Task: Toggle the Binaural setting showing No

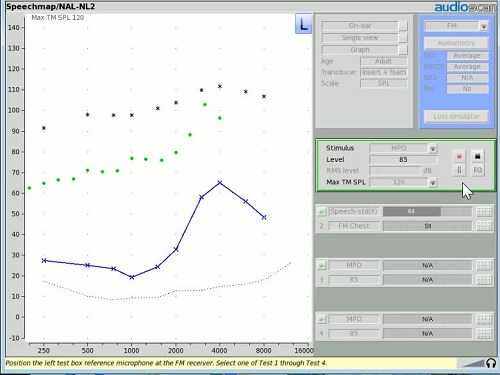Action: (x=467, y=89)
